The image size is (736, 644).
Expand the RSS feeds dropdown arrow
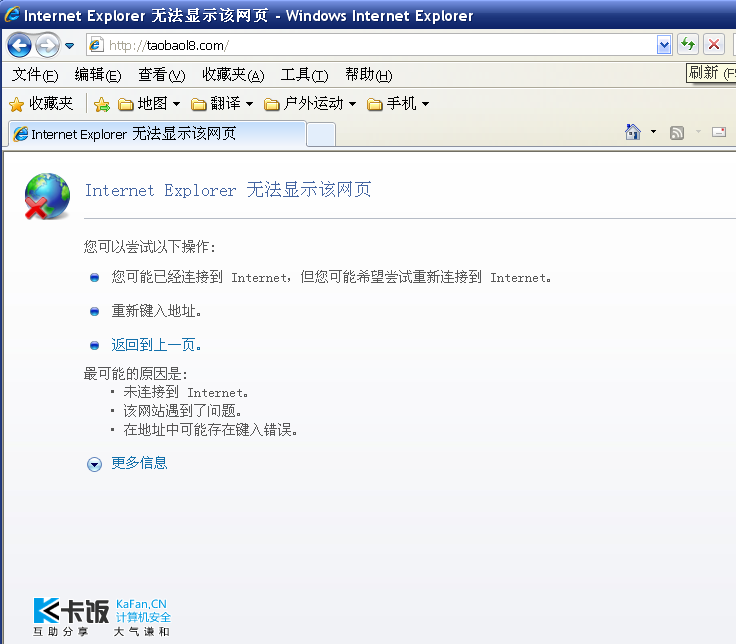[x=698, y=132]
